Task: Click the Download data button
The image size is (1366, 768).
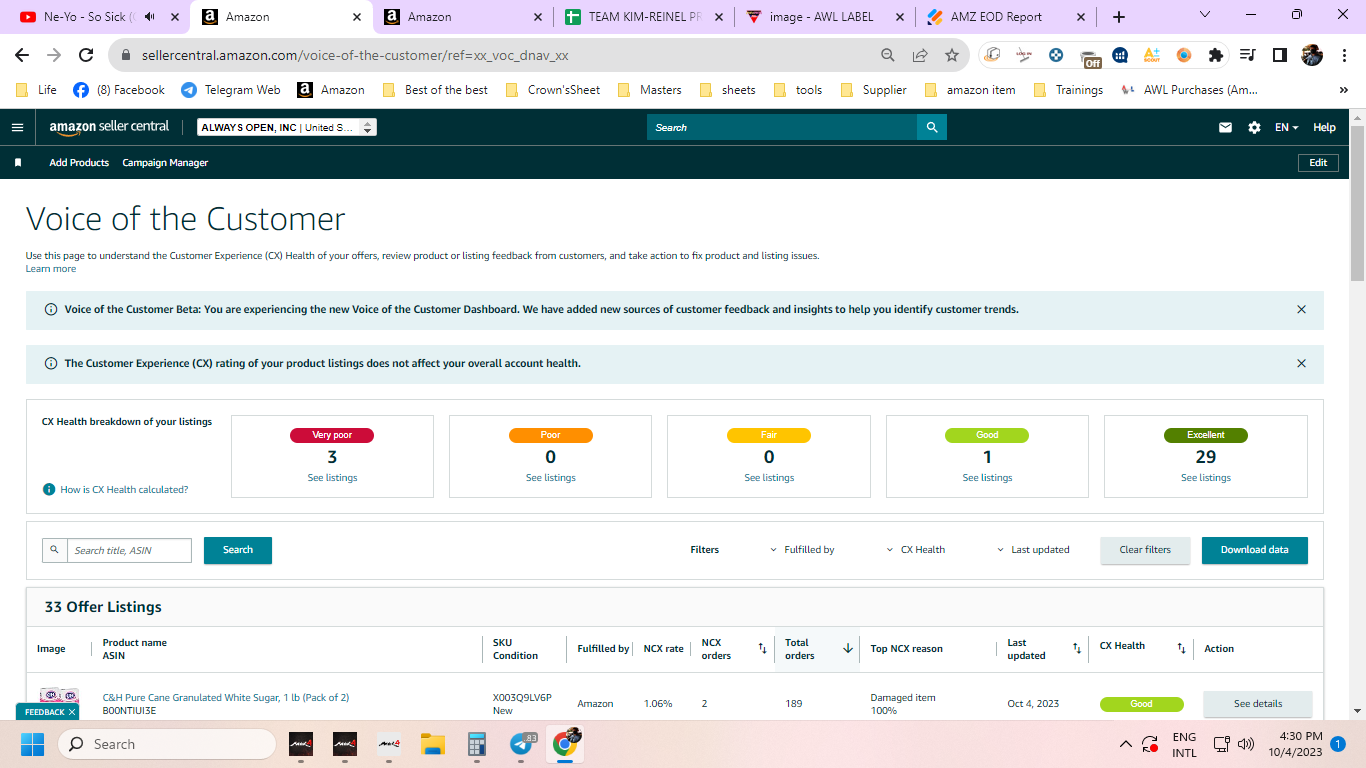Action: click(1254, 550)
